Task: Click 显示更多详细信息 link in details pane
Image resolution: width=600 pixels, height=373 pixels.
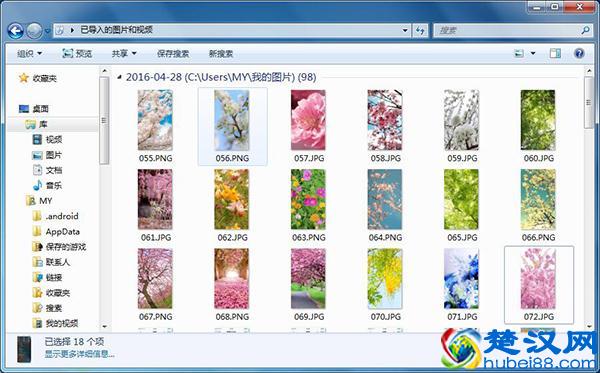Action: click(80, 354)
